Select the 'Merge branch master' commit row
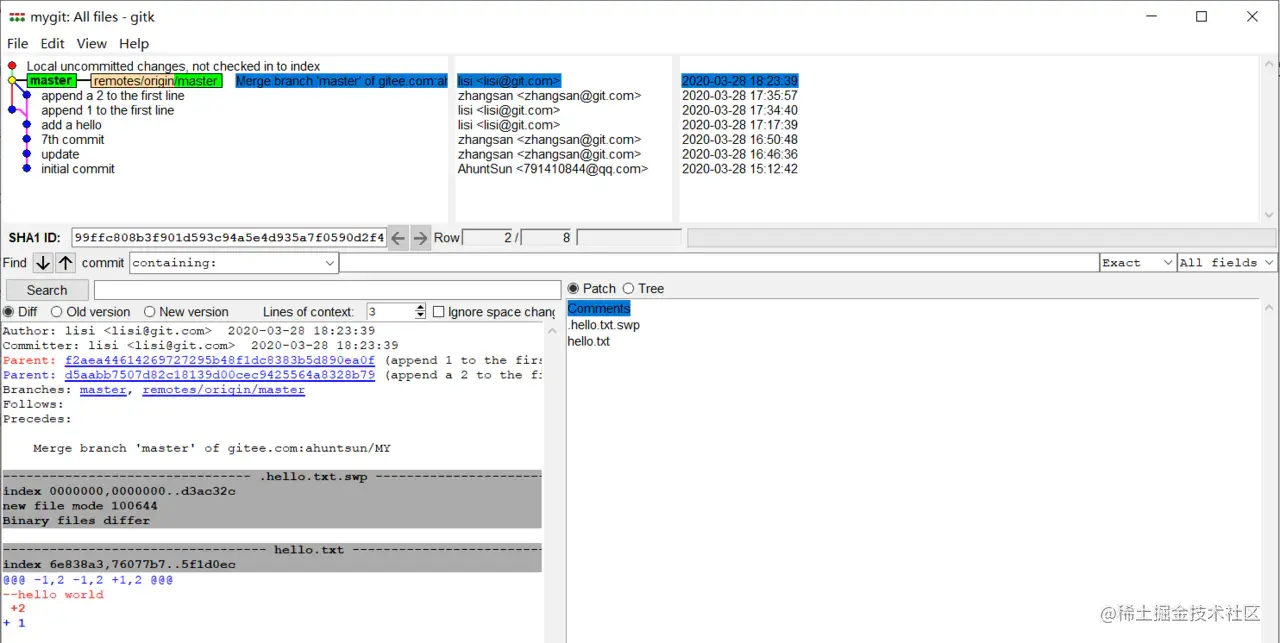The height and width of the screenshot is (643, 1280). coord(341,81)
